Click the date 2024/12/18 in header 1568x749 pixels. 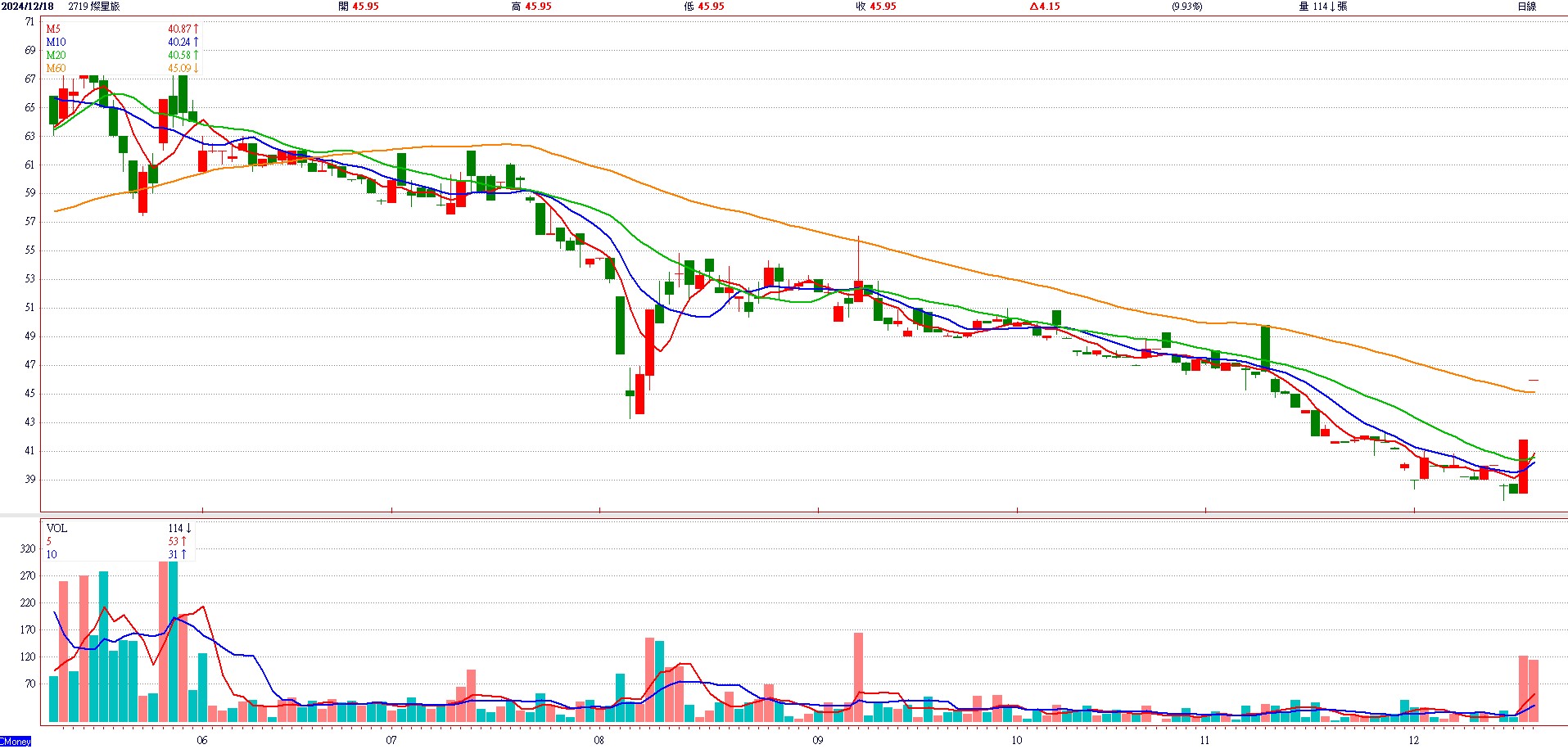pos(28,7)
